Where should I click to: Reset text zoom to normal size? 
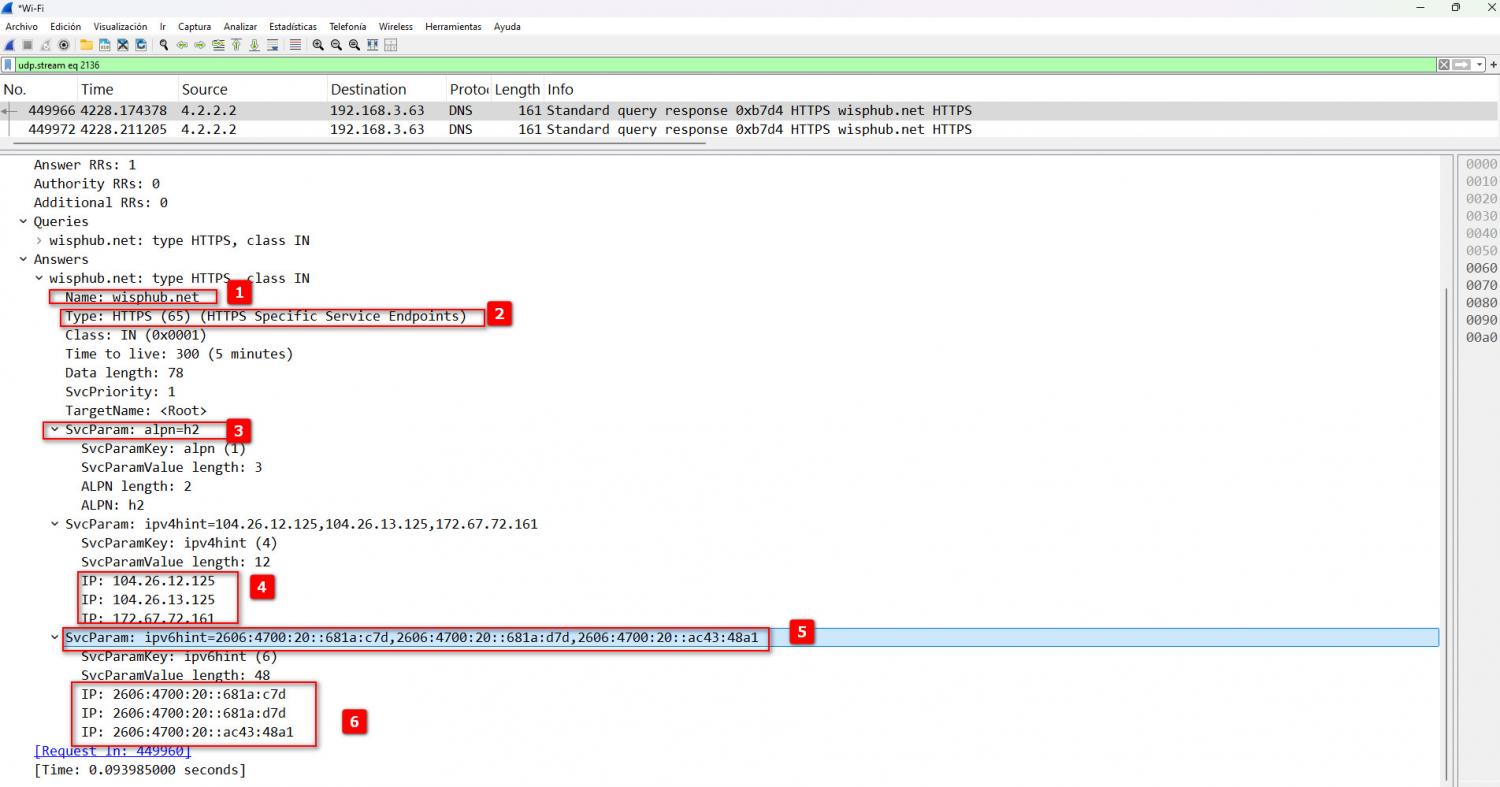354,45
